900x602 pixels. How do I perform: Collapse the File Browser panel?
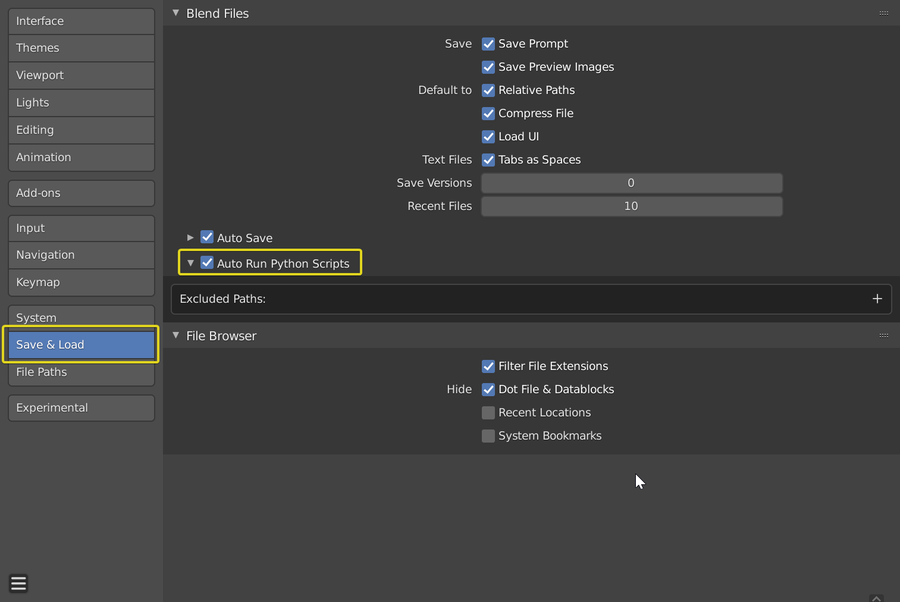176,336
